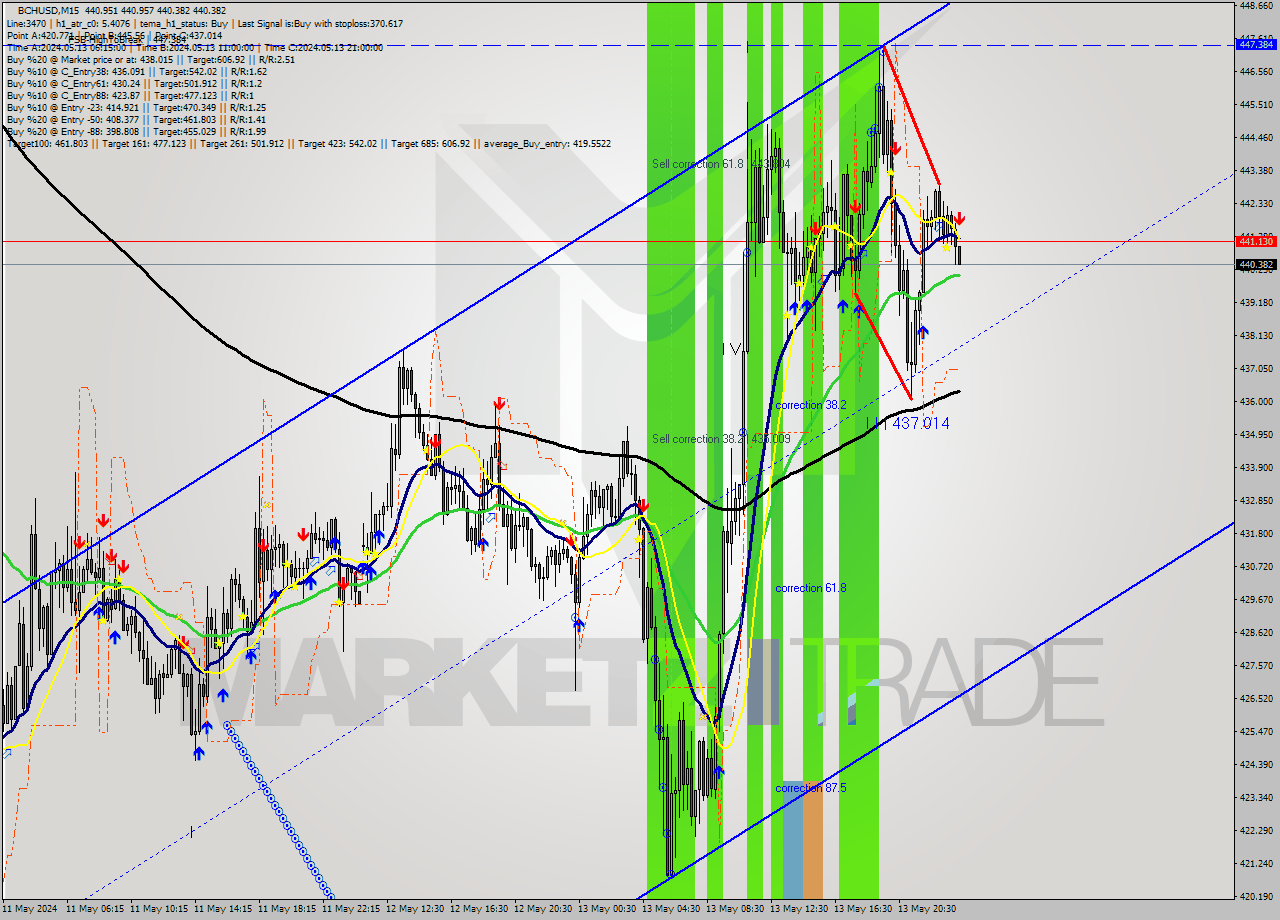Click the '12 May 12:30' time axis label
The image size is (1280, 920).
[415, 909]
